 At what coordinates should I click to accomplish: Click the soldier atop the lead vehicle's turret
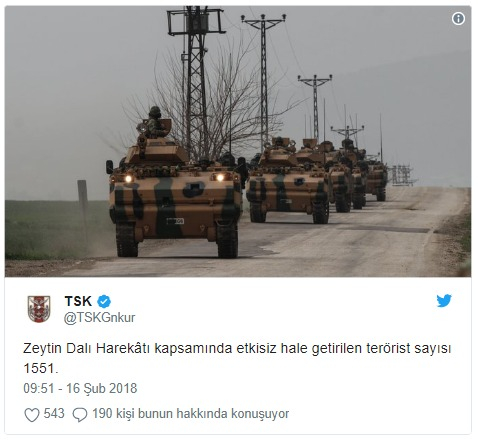click(154, 121)
